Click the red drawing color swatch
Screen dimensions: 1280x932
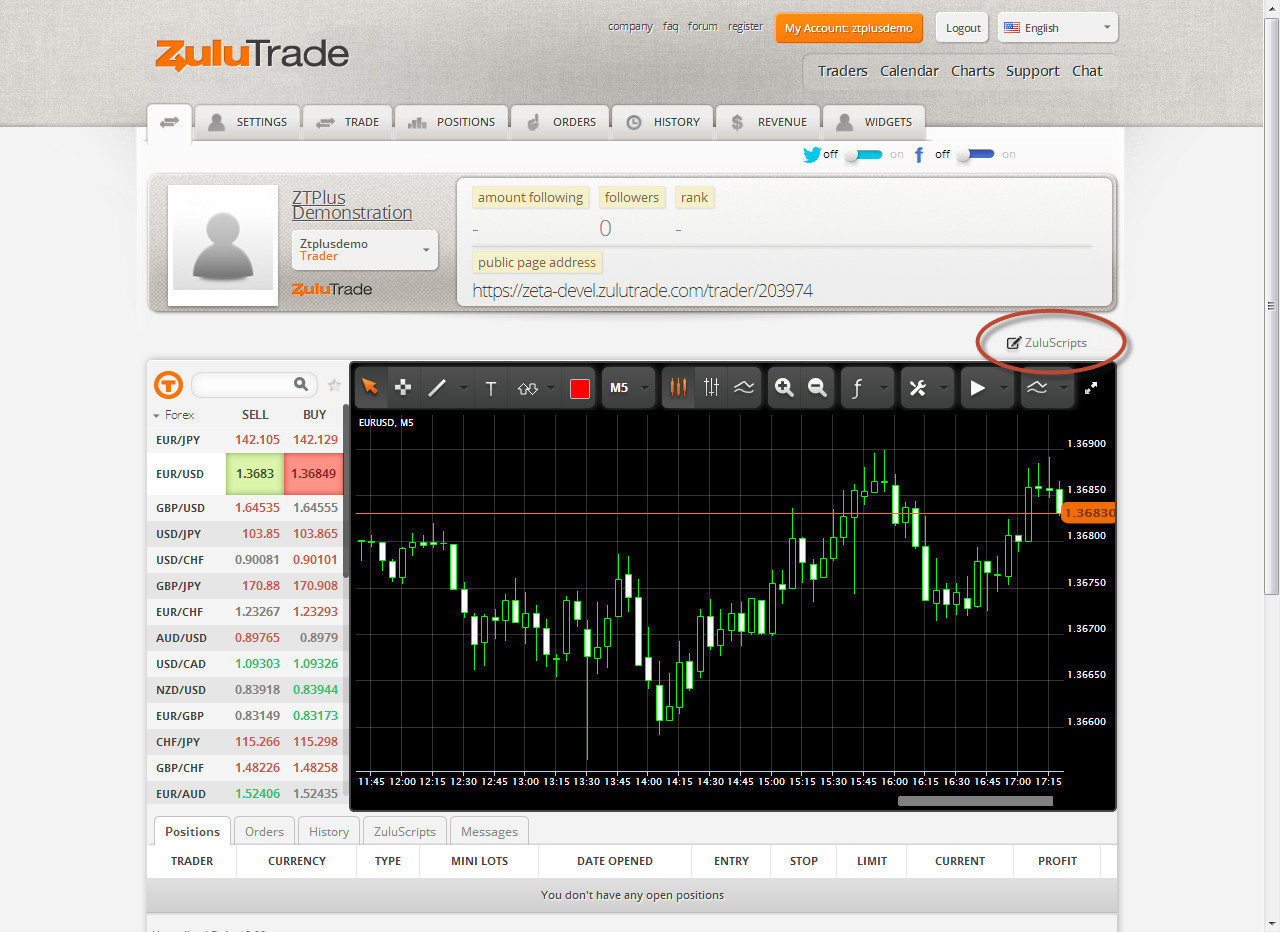tap(580, 388)
